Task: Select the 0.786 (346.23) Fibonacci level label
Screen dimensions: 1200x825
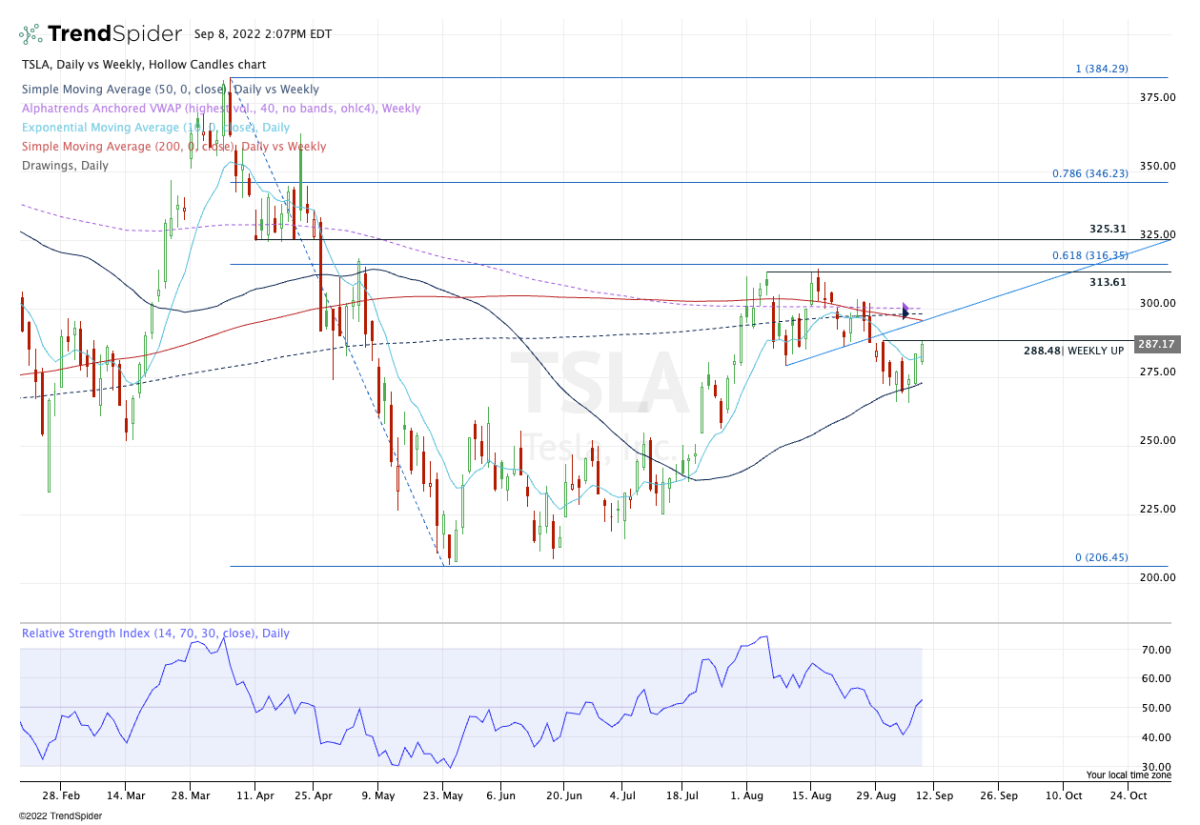Action: [1089, 173]
